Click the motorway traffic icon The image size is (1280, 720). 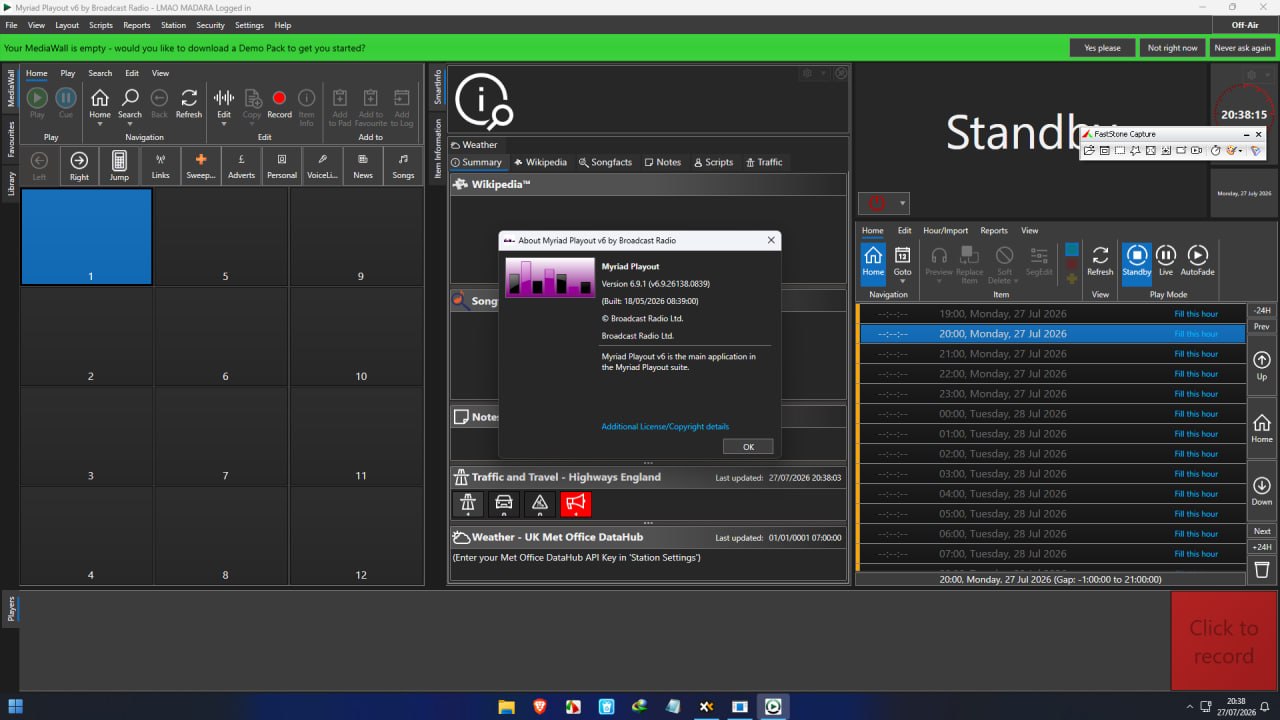pyautogui.click(x=468, y=503)
